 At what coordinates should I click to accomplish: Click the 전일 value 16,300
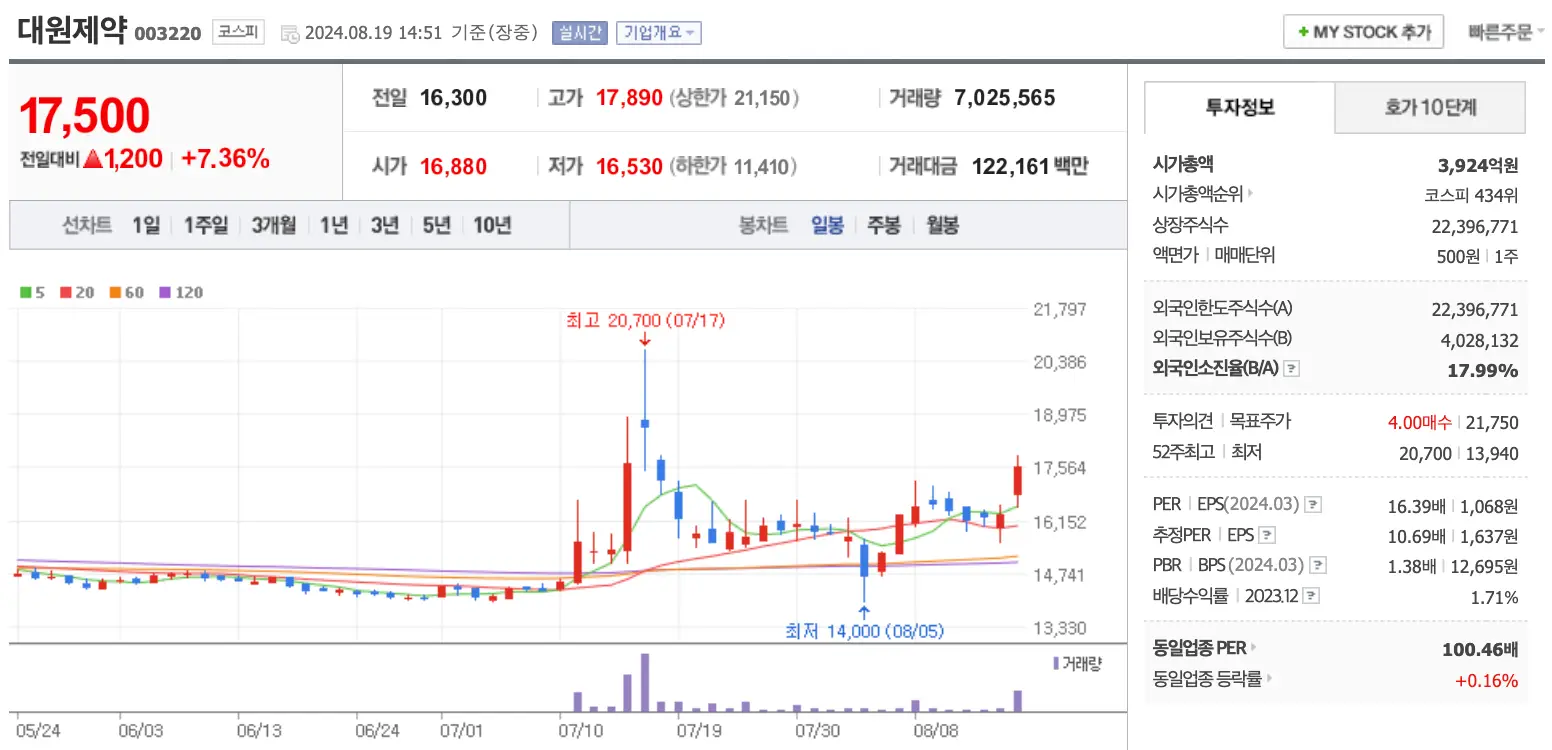pos(453,98)
